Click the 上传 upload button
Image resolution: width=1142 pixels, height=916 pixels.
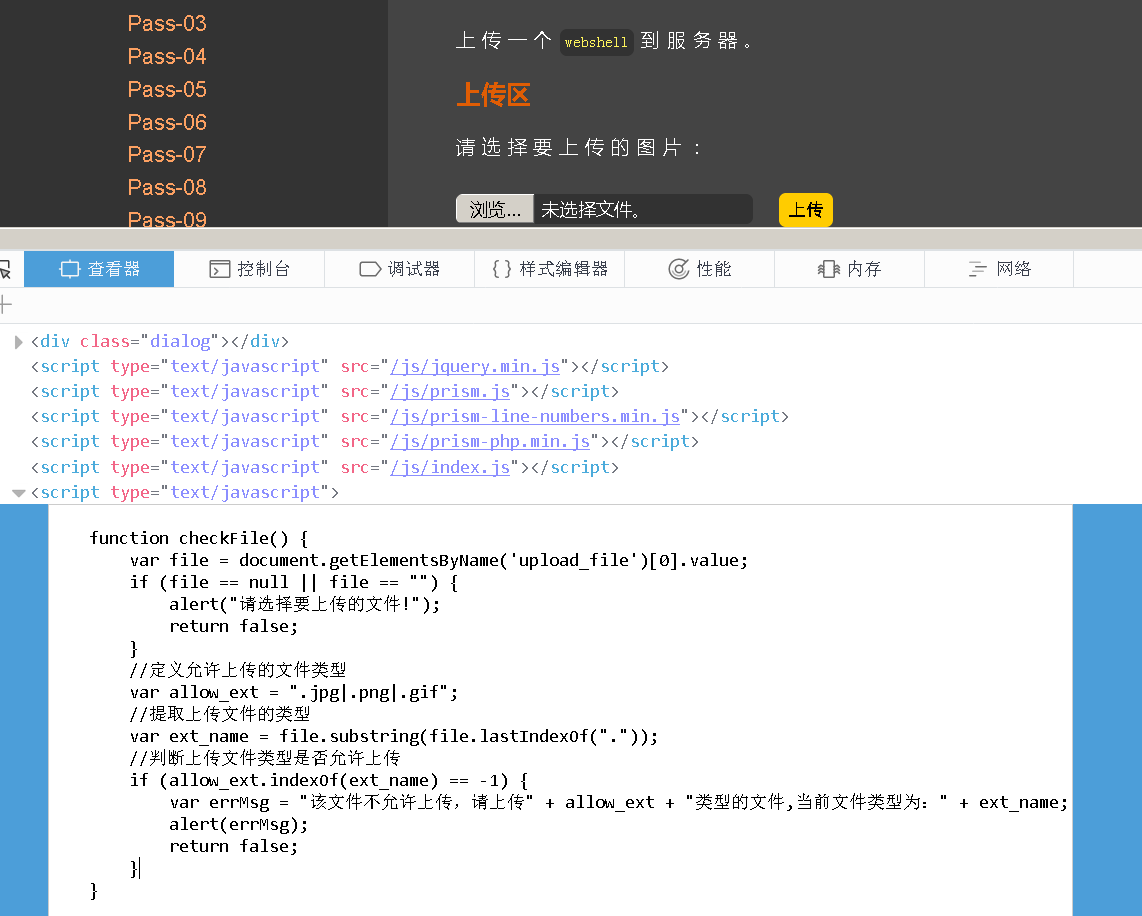point(805,210)
